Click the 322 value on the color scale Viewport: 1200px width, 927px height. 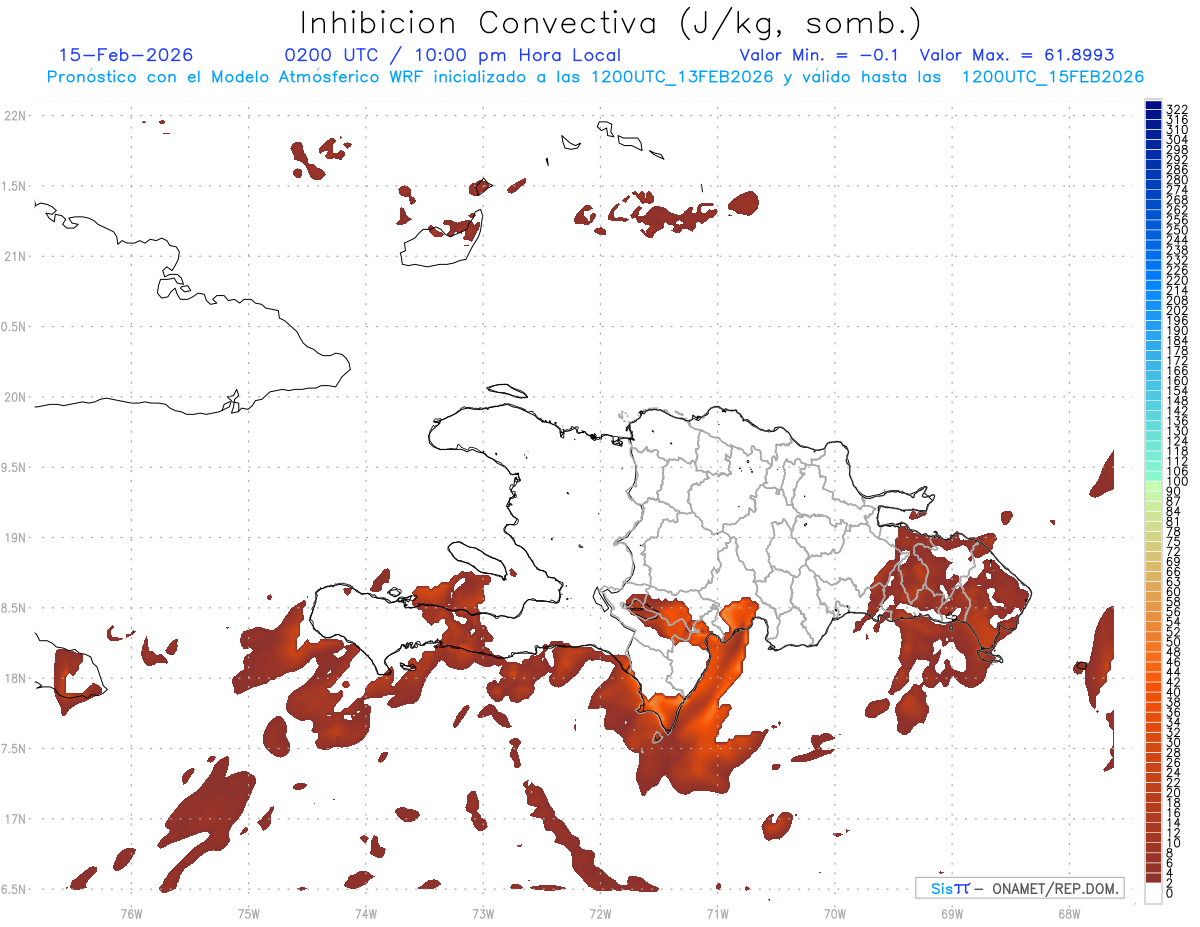[1176, 109]
